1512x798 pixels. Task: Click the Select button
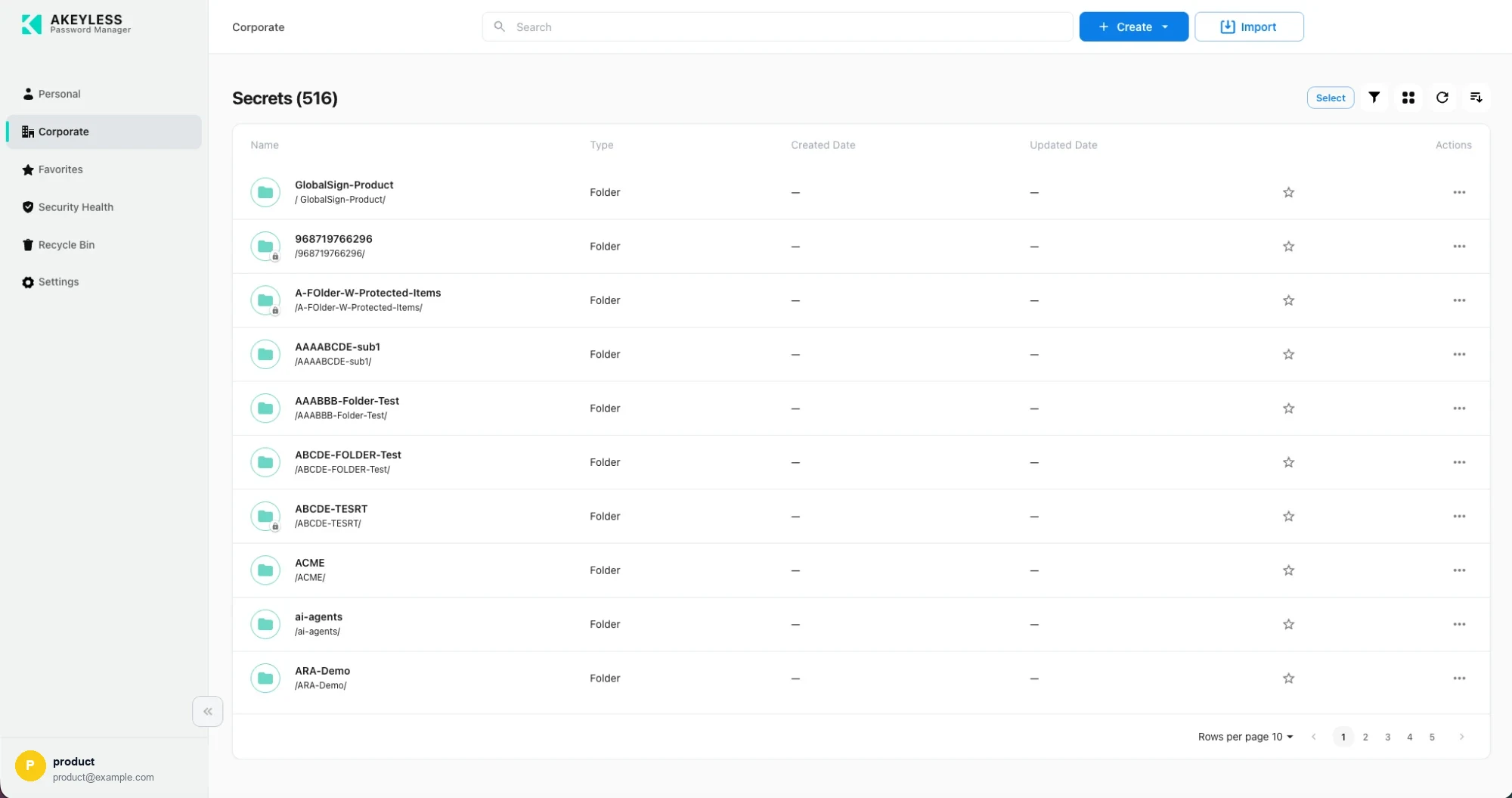click(x=1330, y=98)
